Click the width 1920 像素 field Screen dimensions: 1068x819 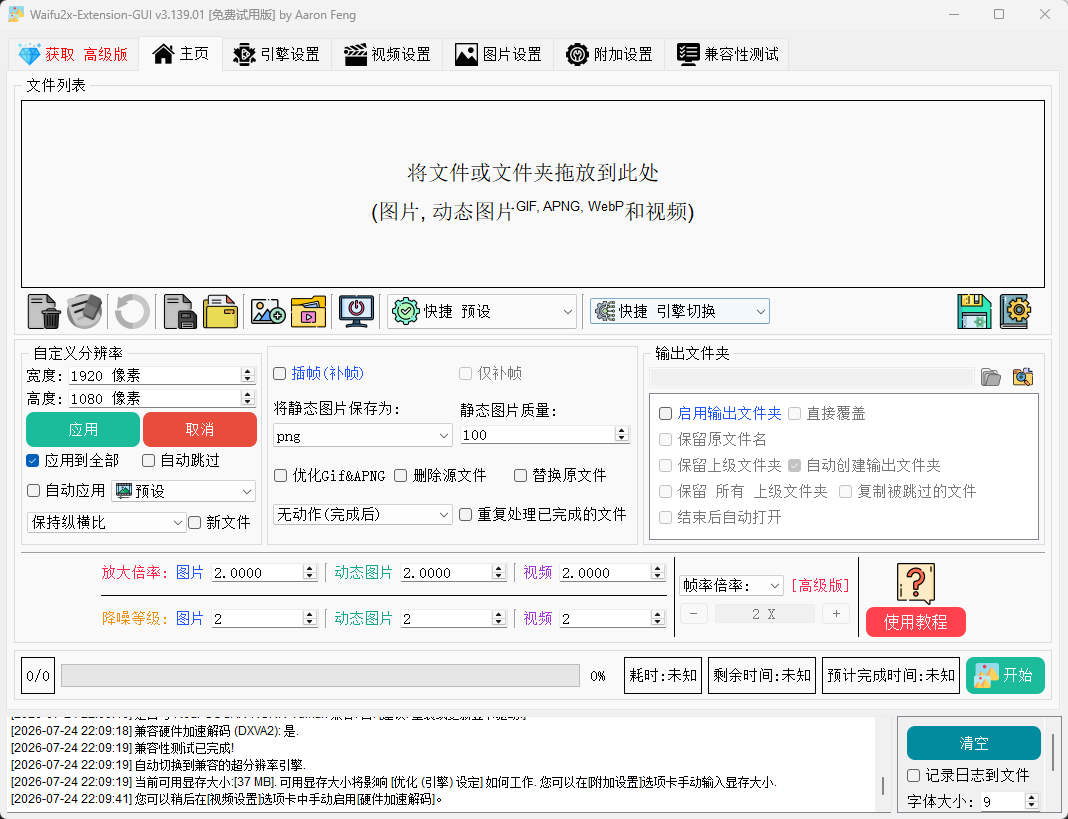161,375
